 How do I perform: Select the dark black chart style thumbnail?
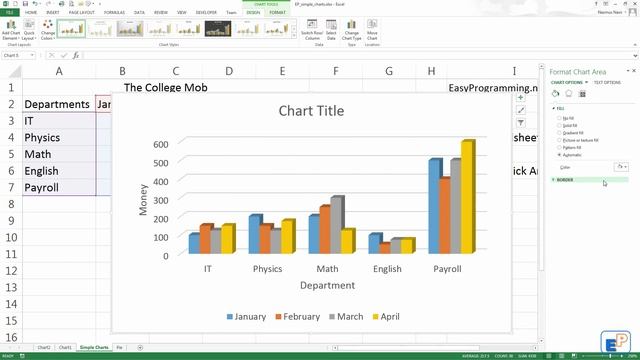[218, 29]
